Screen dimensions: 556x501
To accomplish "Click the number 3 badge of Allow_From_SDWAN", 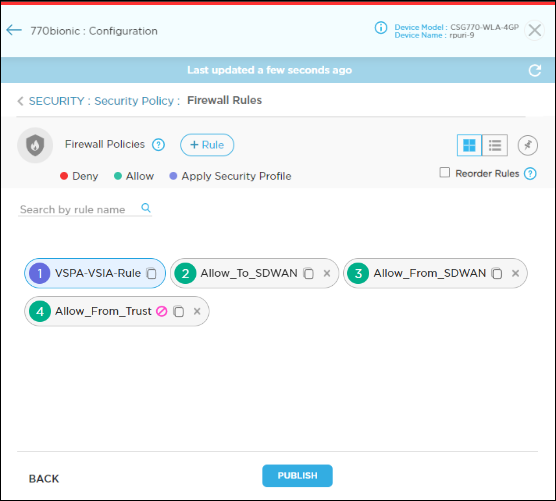I will [x=358, y=273].
